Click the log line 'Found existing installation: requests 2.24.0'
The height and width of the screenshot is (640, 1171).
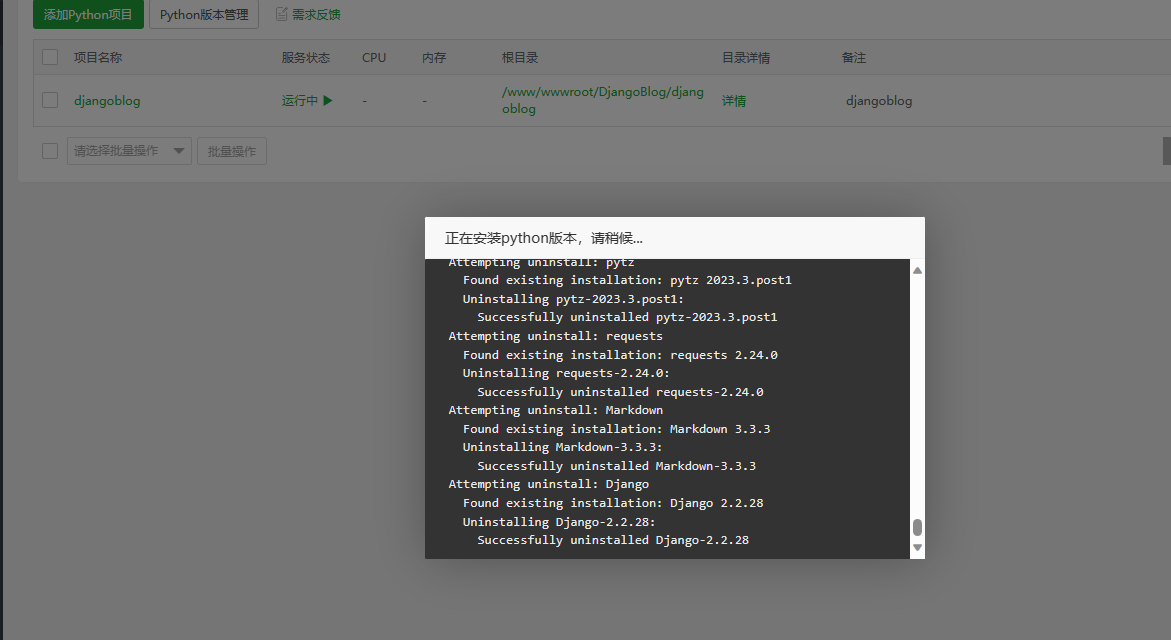click(x=620, y=355)
